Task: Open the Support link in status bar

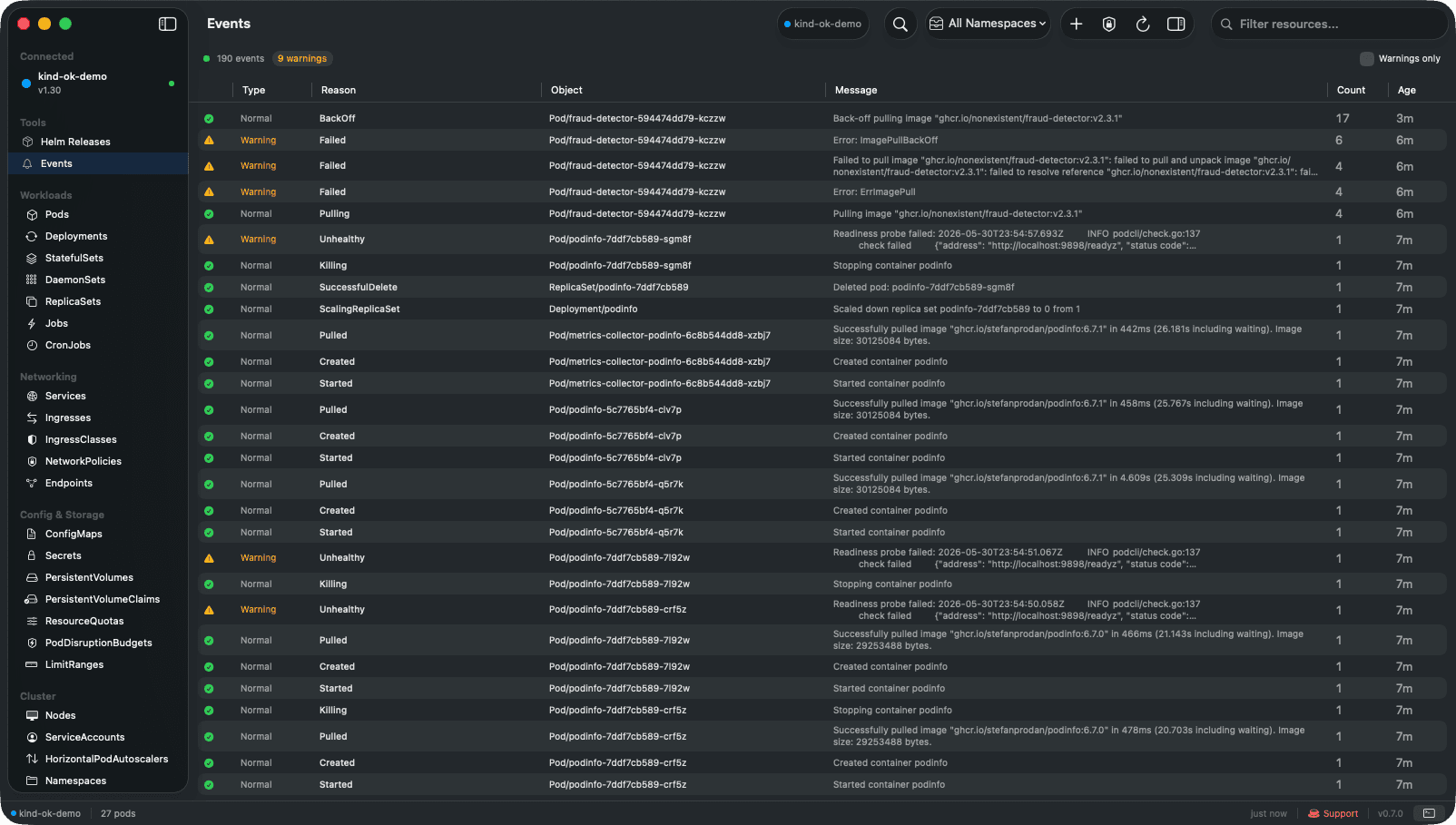Action: (1333, 813)
